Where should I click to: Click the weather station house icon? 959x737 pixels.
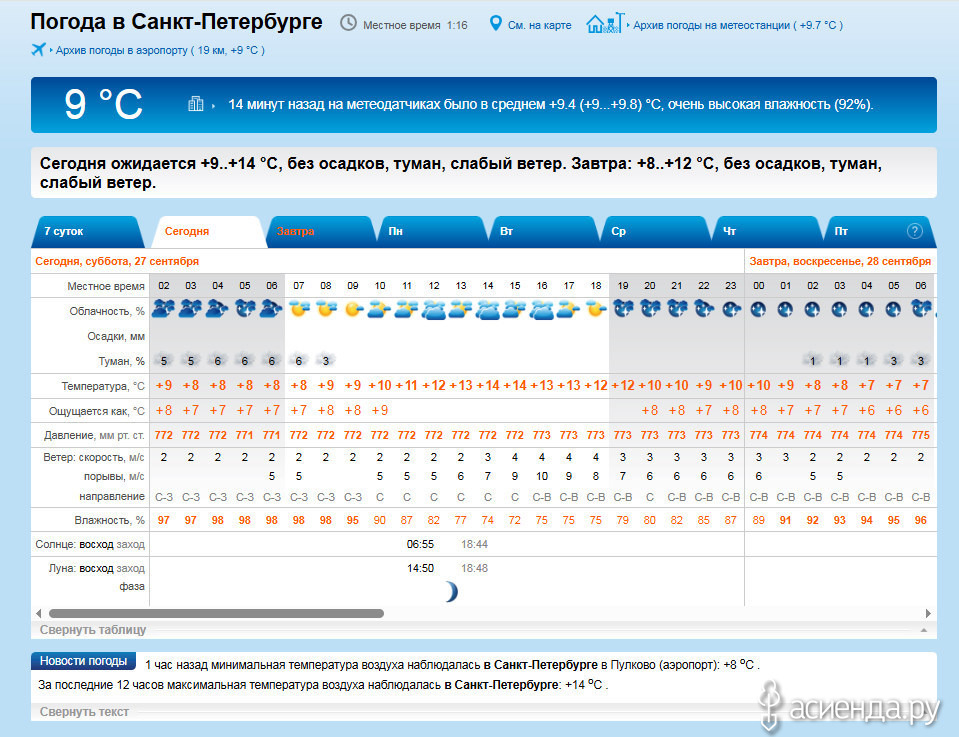[x=605, y=23]
